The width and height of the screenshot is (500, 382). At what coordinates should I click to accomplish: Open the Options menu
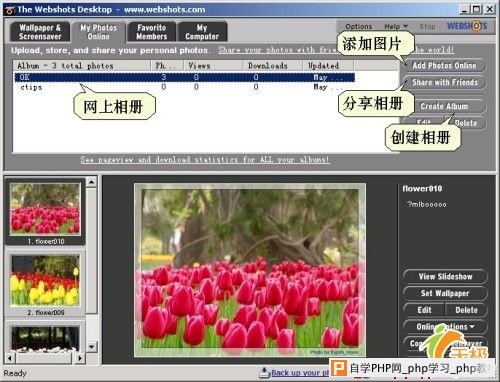pos(358,26)
